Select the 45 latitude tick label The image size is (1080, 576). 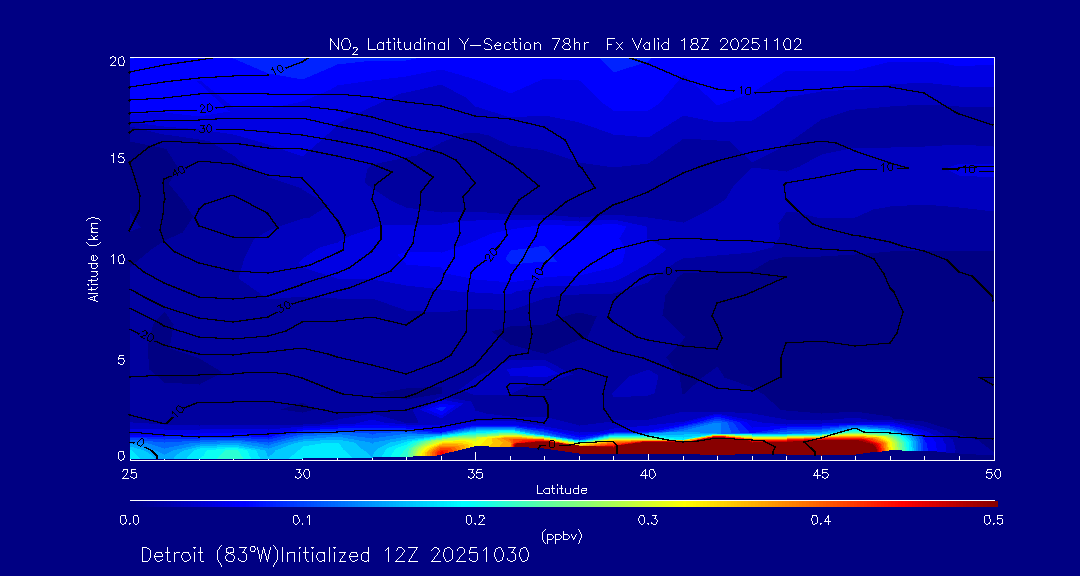[821, 473]
